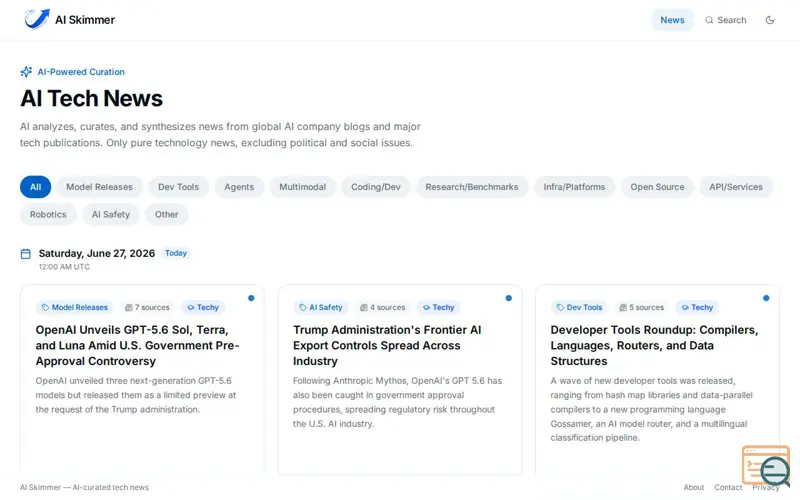Select the News nav tab
The image size is (800, 500).
(x=672, y=20)
